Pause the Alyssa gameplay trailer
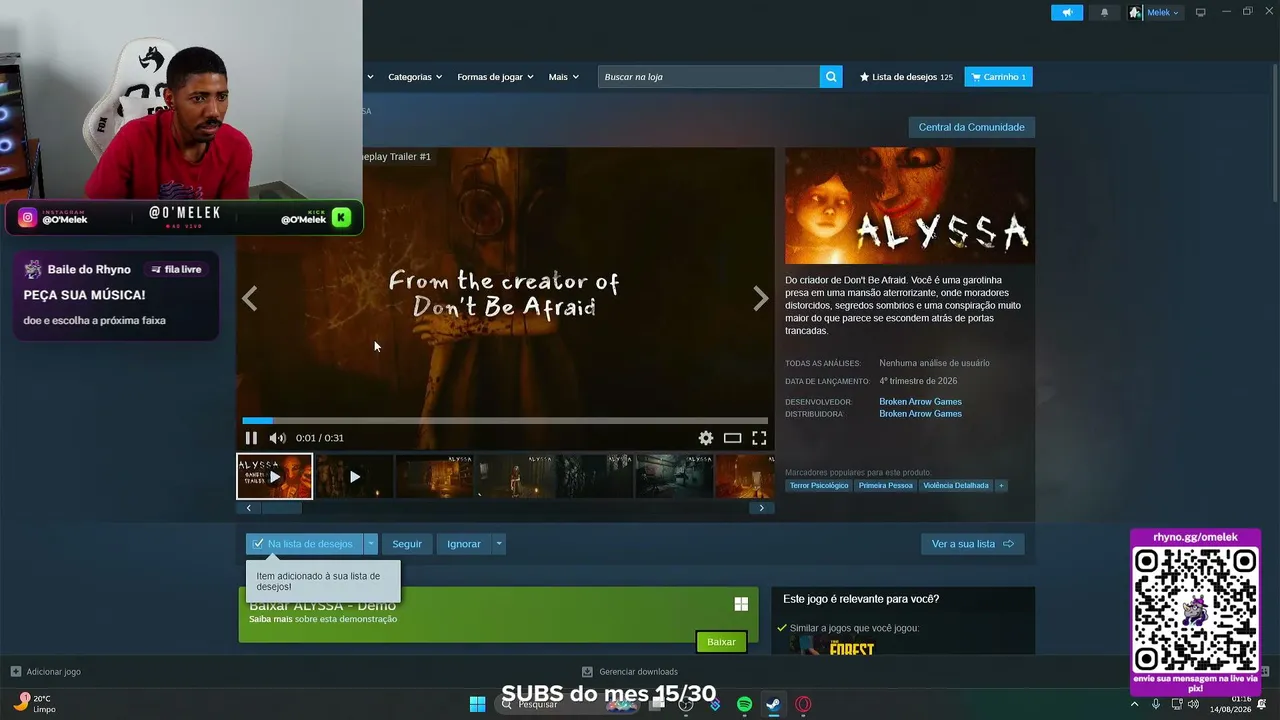This screenshot has width=1280, height=720. pyautogui.click(x=251, y=438)
